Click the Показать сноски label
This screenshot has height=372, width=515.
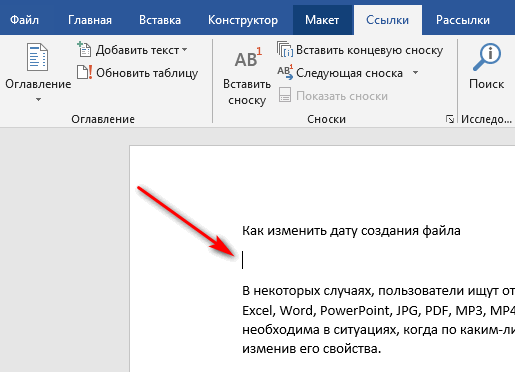tap(342, 96)
